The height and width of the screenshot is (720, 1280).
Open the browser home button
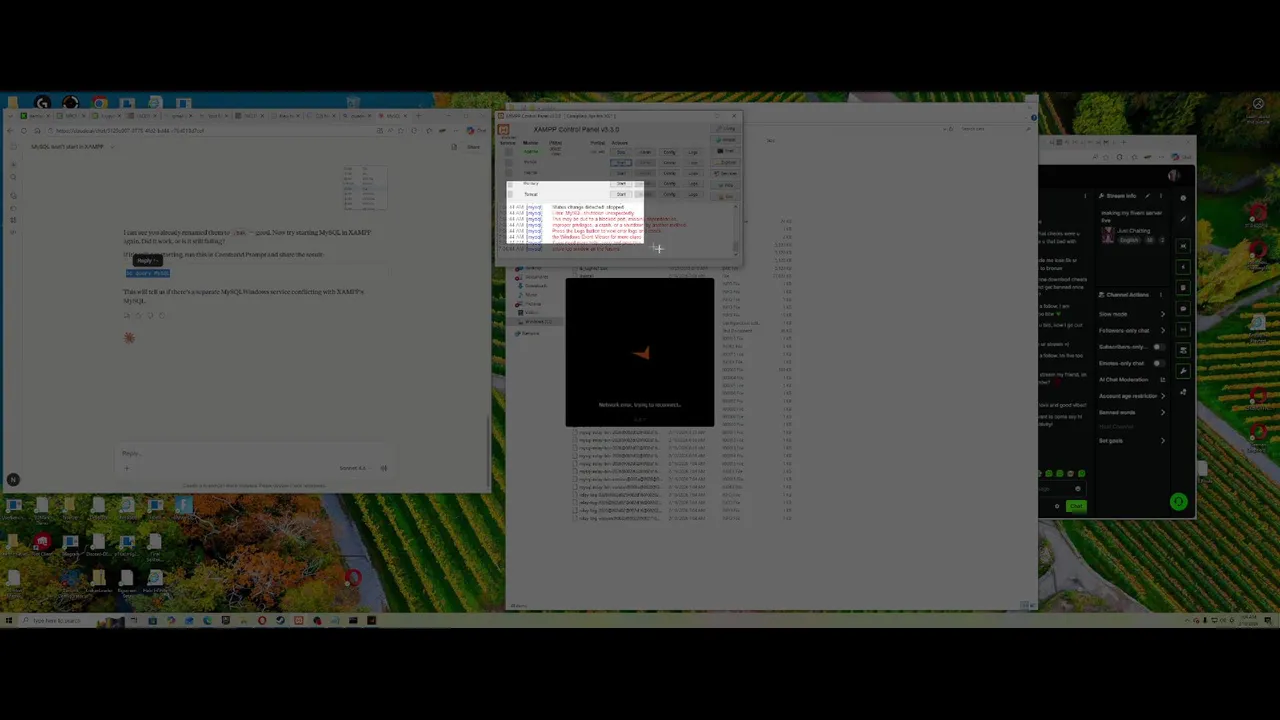[37, 130]
